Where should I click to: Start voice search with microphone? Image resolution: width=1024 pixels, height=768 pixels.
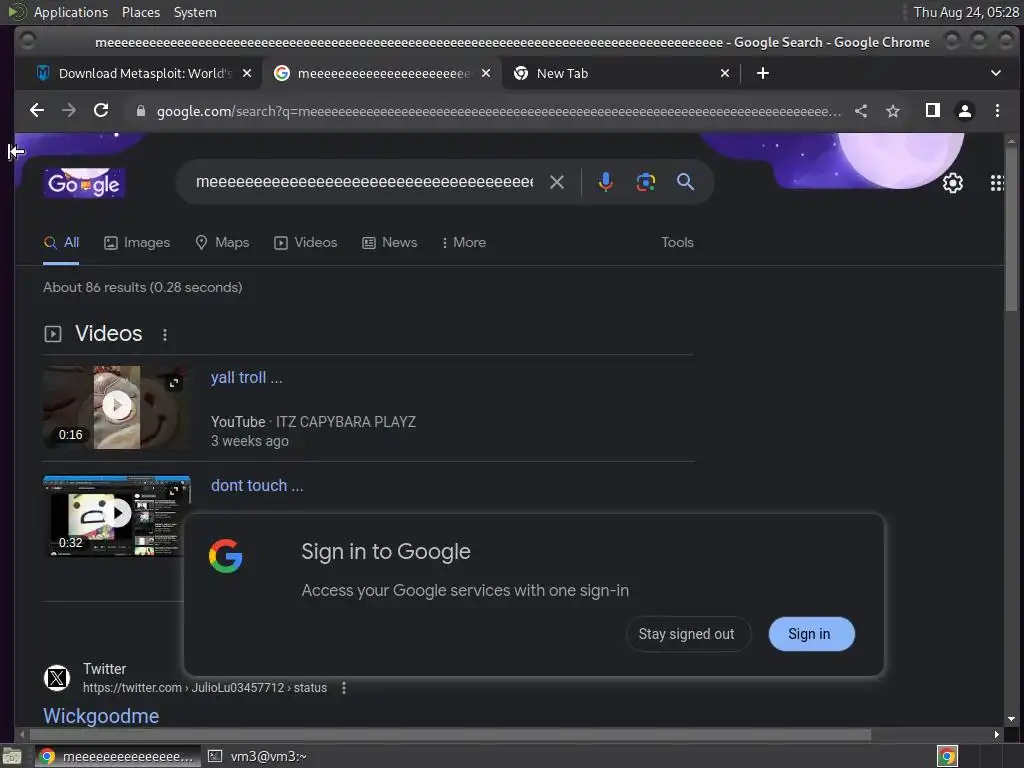[x=605, y=182]
